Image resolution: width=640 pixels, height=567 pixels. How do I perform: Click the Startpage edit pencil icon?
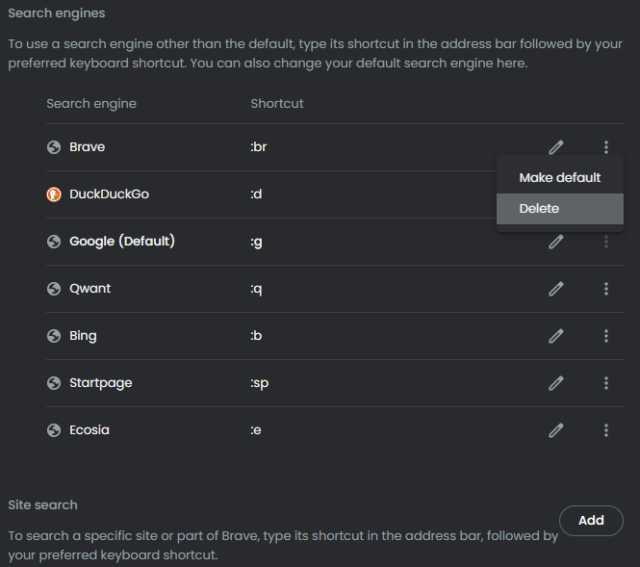tap(556, 383)
